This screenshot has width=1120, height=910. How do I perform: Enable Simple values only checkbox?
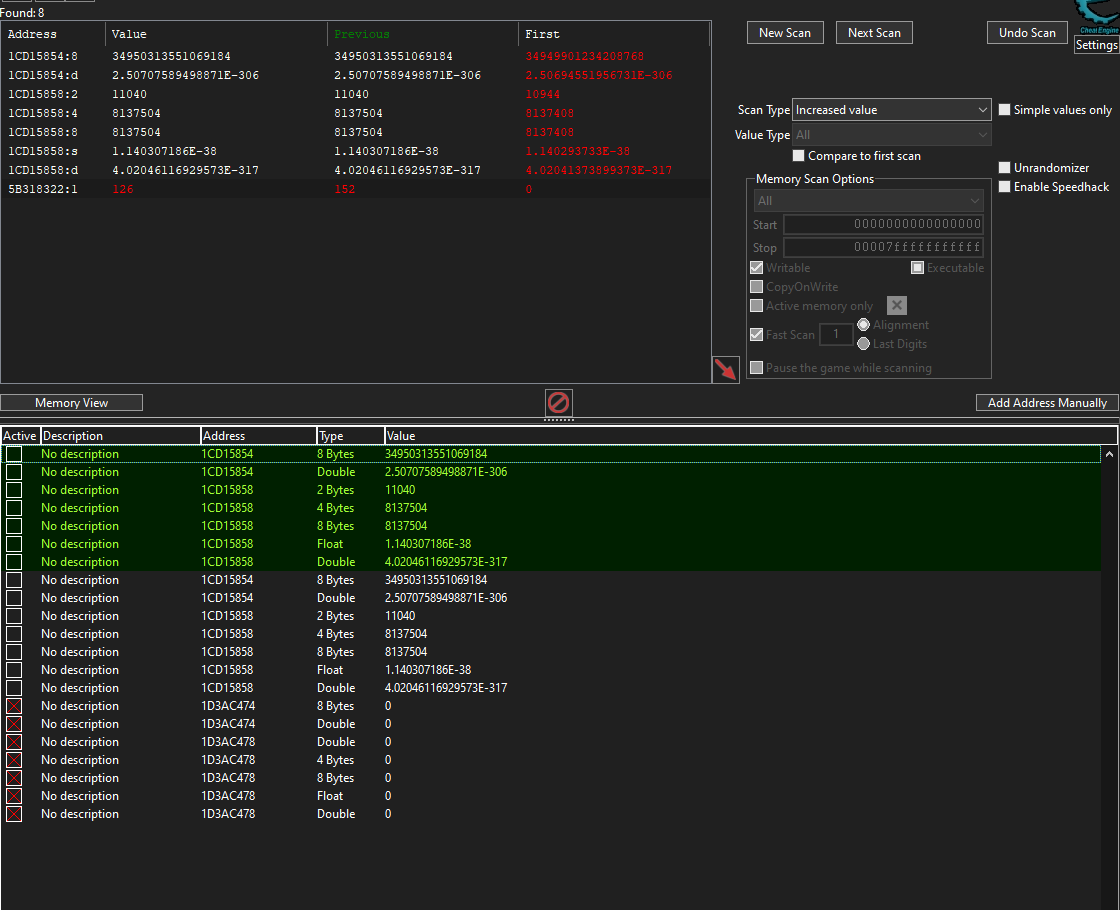pyautogui.click(x=1005, y=110)
